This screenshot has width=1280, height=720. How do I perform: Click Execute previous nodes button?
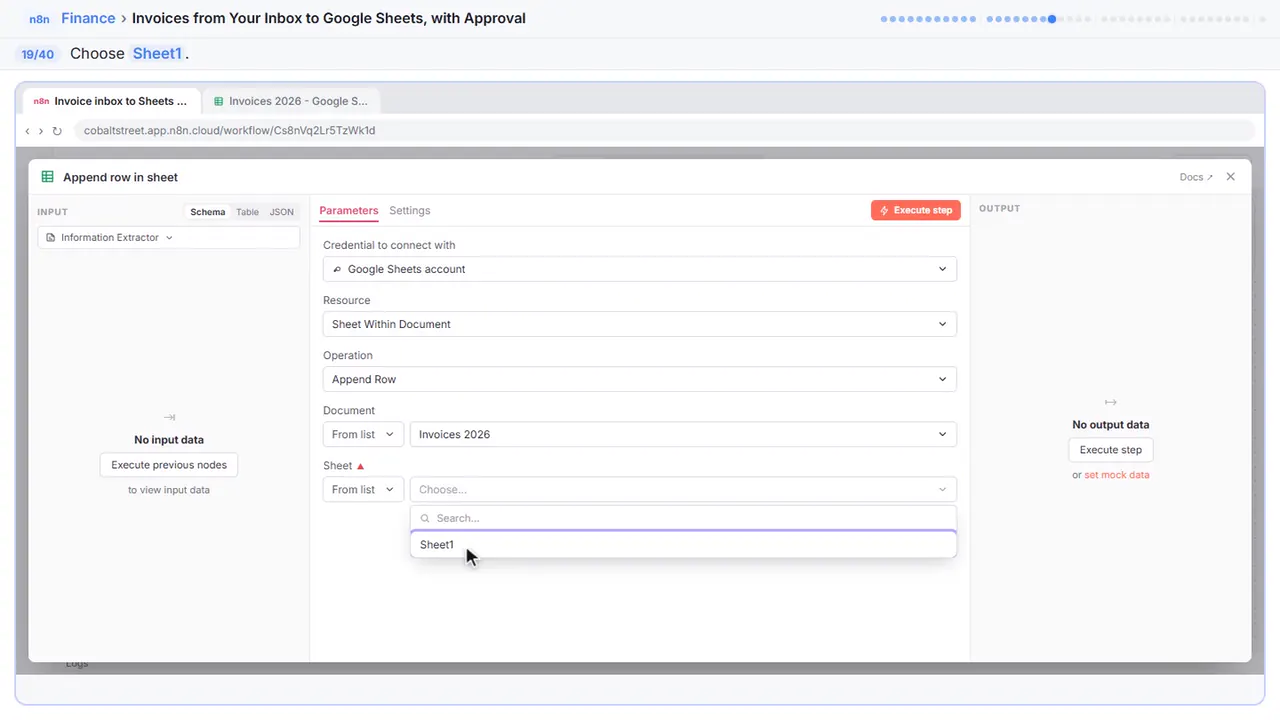click(169, 465)
